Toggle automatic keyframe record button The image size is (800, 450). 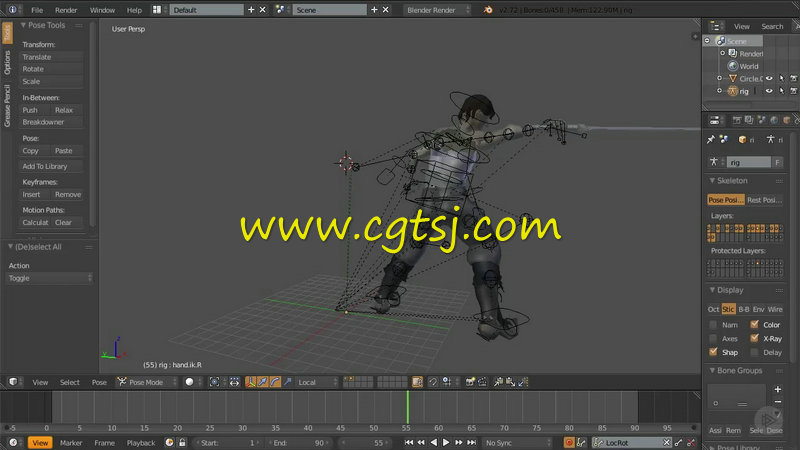(x=569, y=442)
